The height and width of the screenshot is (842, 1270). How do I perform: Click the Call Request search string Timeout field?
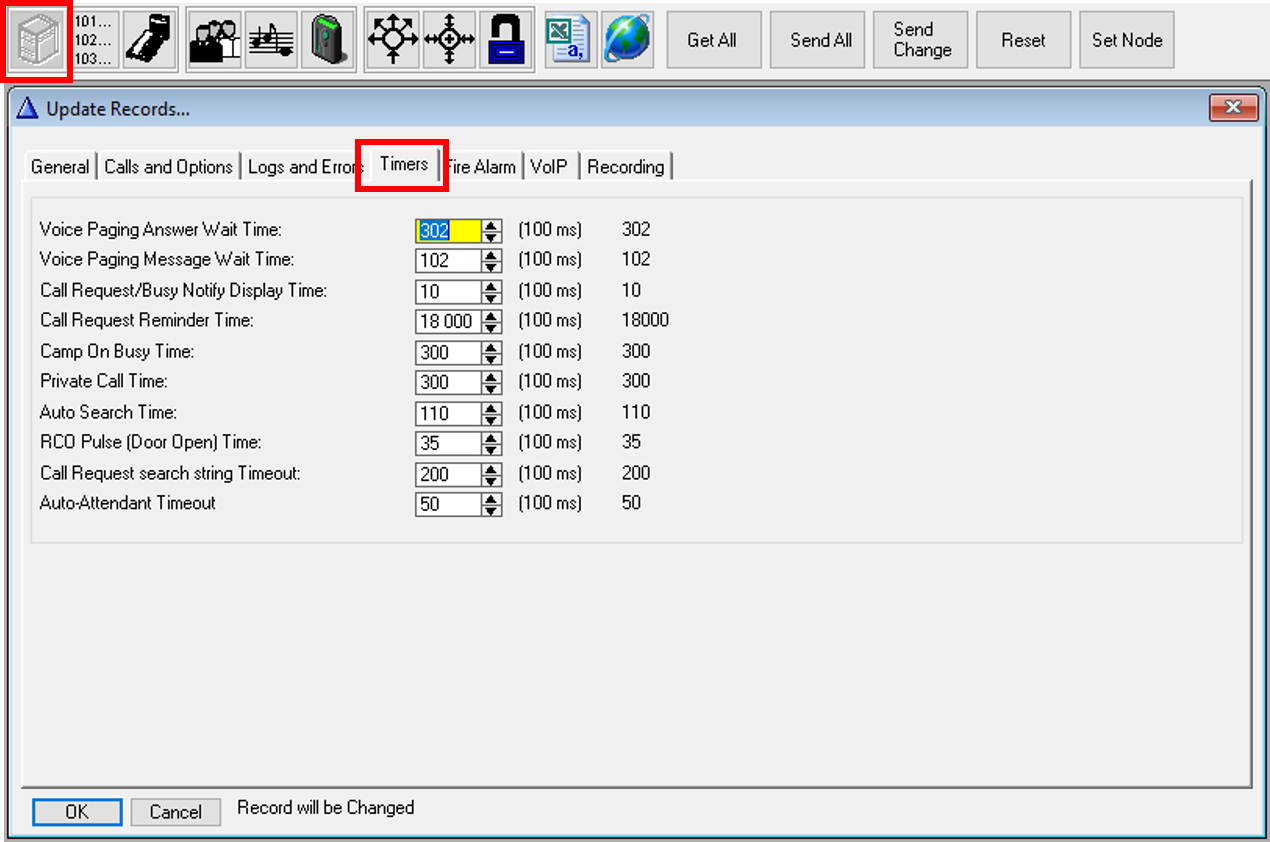(x=448, y=475)
